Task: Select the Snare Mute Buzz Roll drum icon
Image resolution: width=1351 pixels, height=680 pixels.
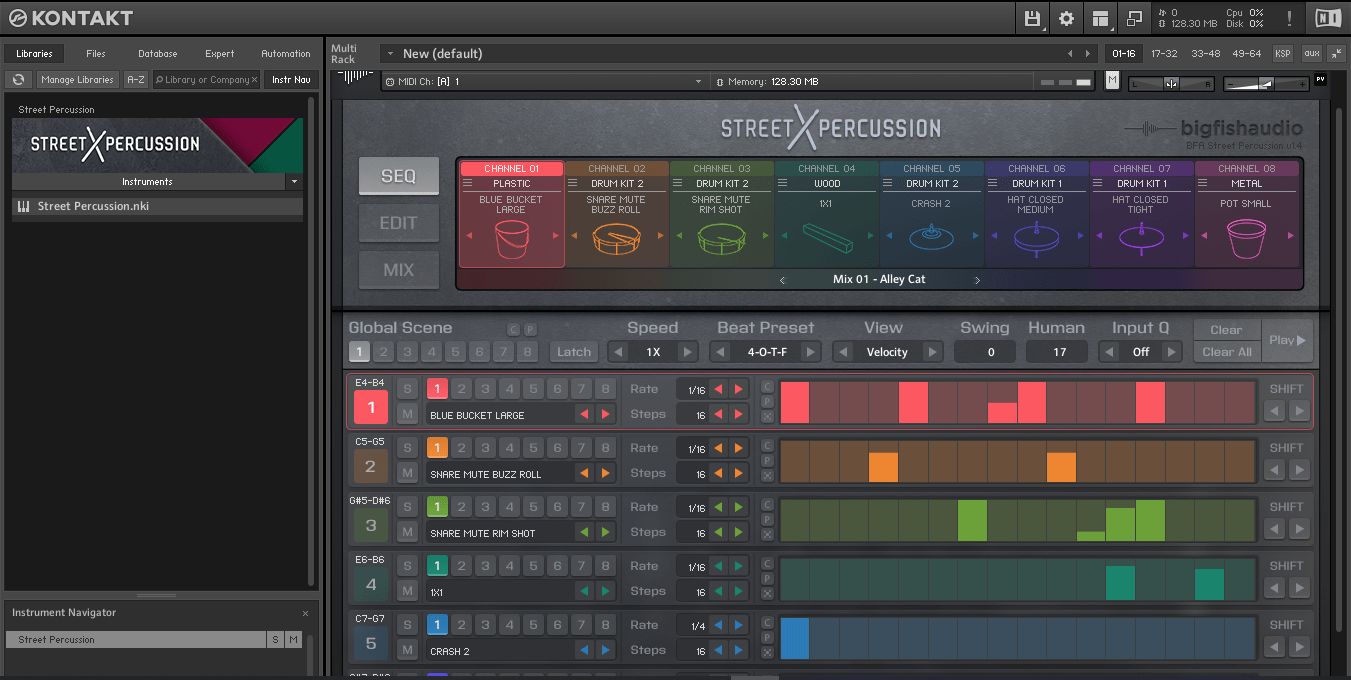Action: click(616, 239)
